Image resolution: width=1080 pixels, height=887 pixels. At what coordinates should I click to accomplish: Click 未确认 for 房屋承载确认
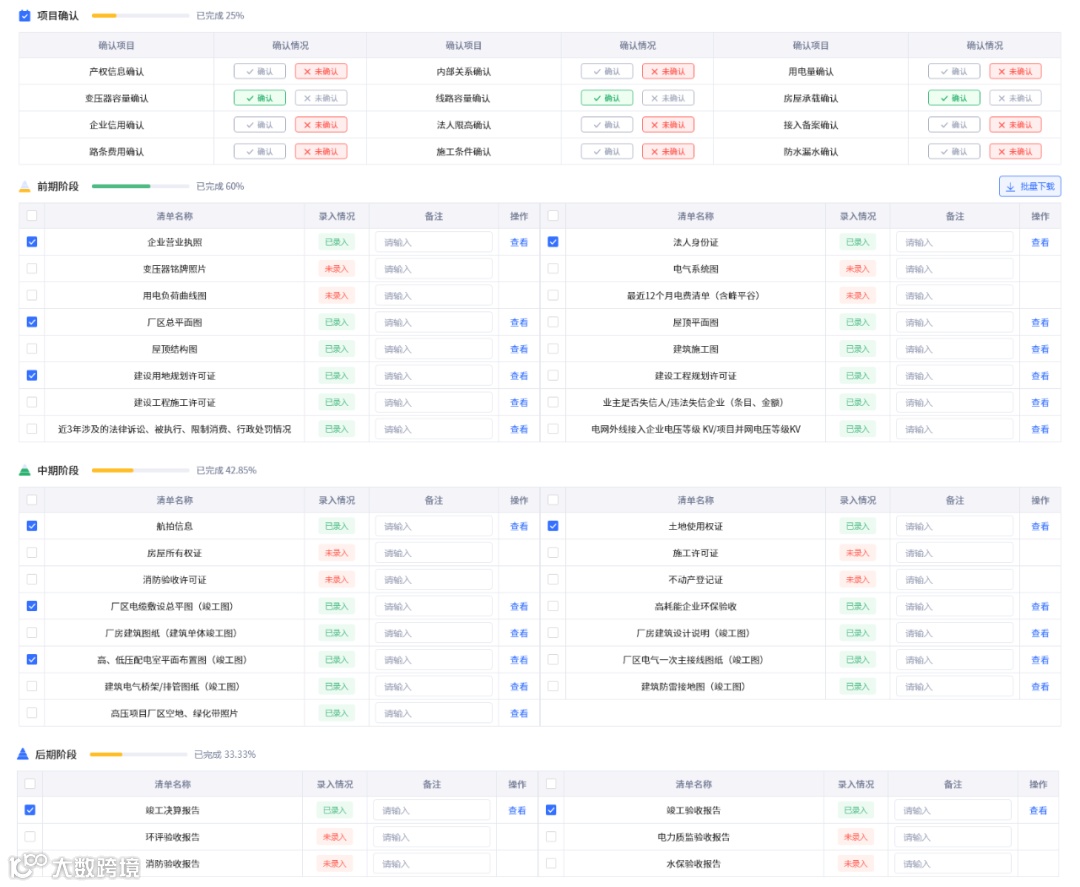pyautogui.click(x=1015, y=98)
